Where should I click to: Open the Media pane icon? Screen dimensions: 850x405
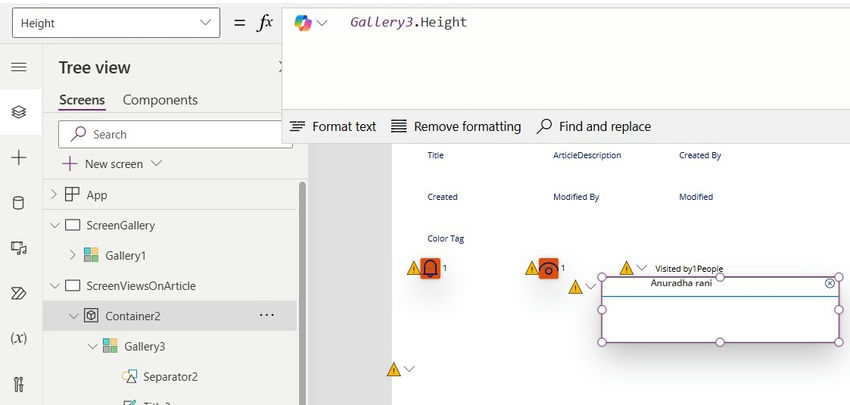tap(19, 248)
